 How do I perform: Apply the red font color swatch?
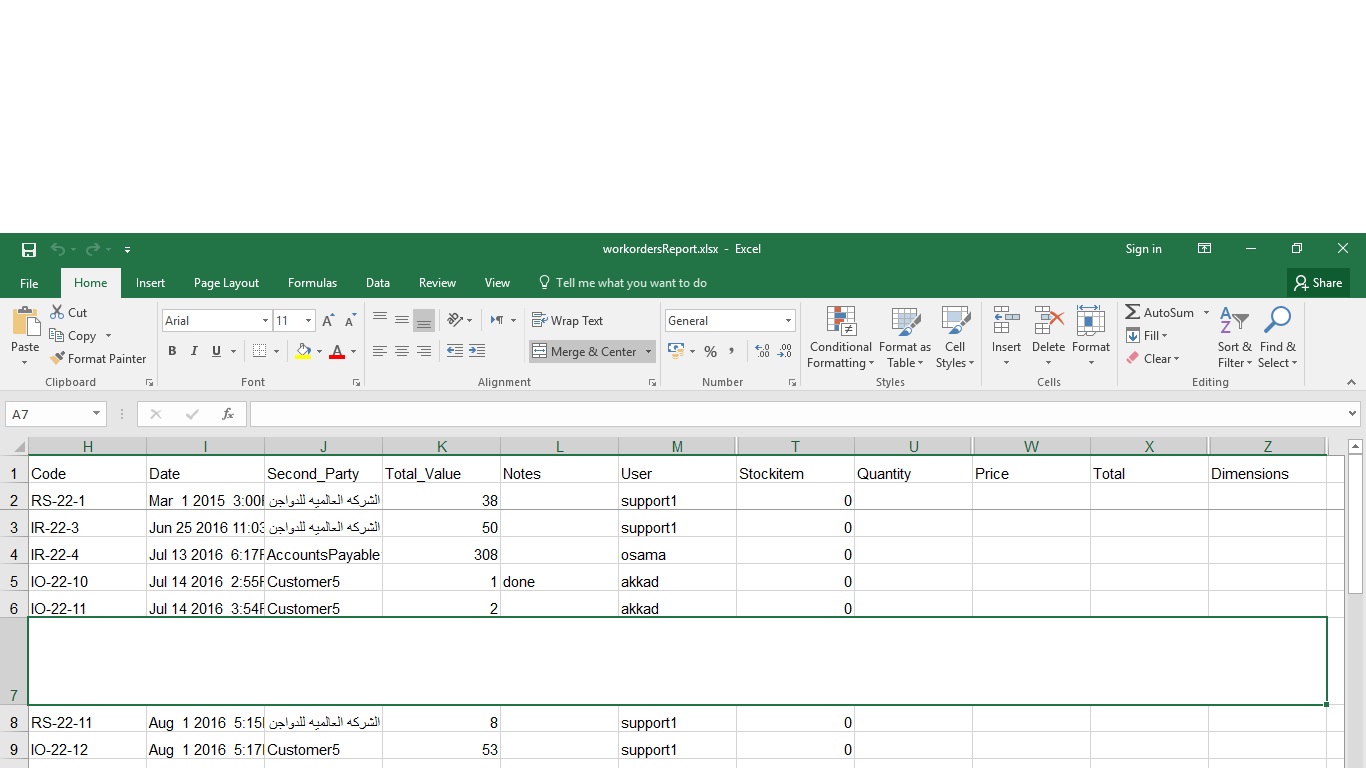pyautogui.click(x=337, y=352)
